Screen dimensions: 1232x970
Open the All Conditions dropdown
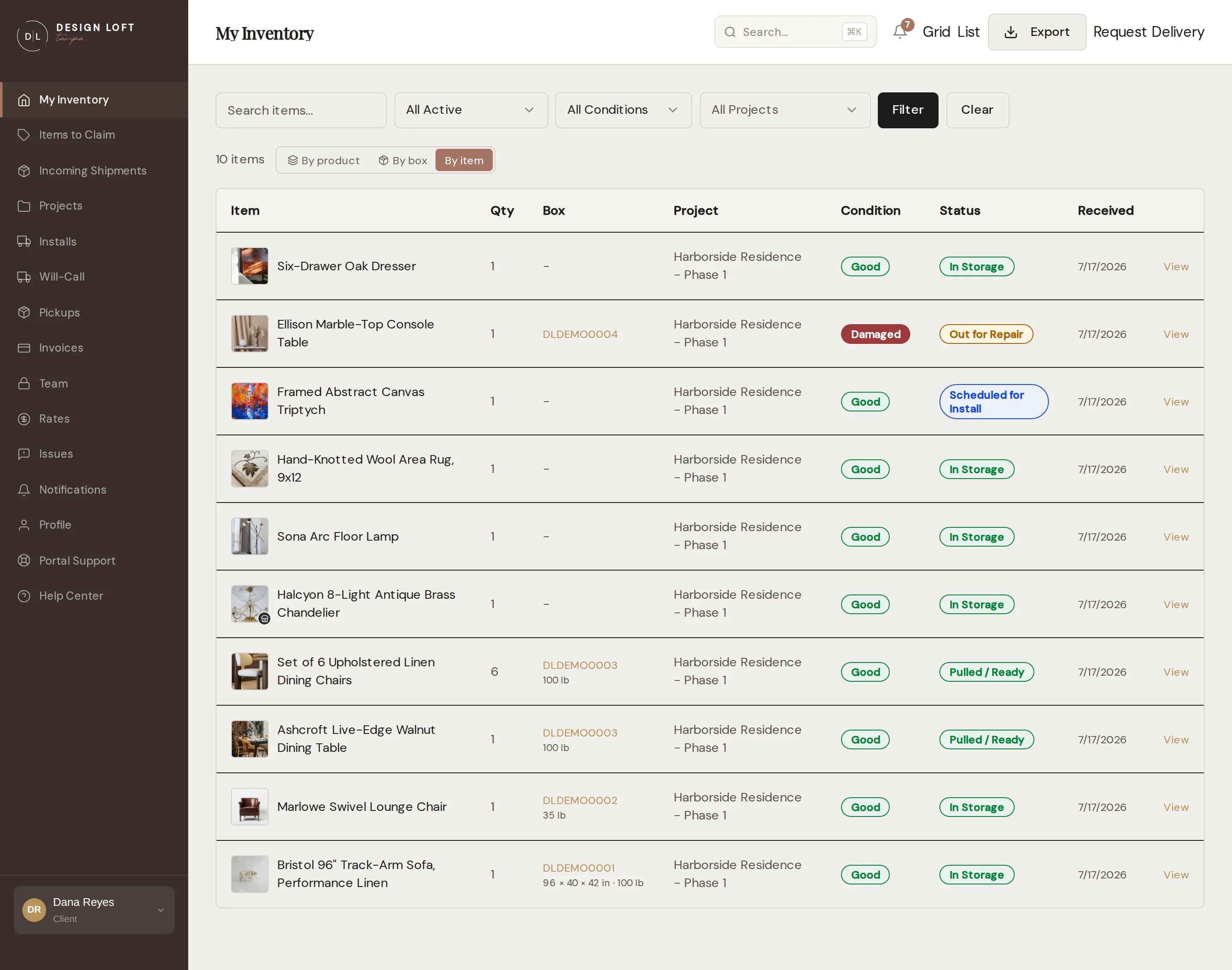coord(623,109)
